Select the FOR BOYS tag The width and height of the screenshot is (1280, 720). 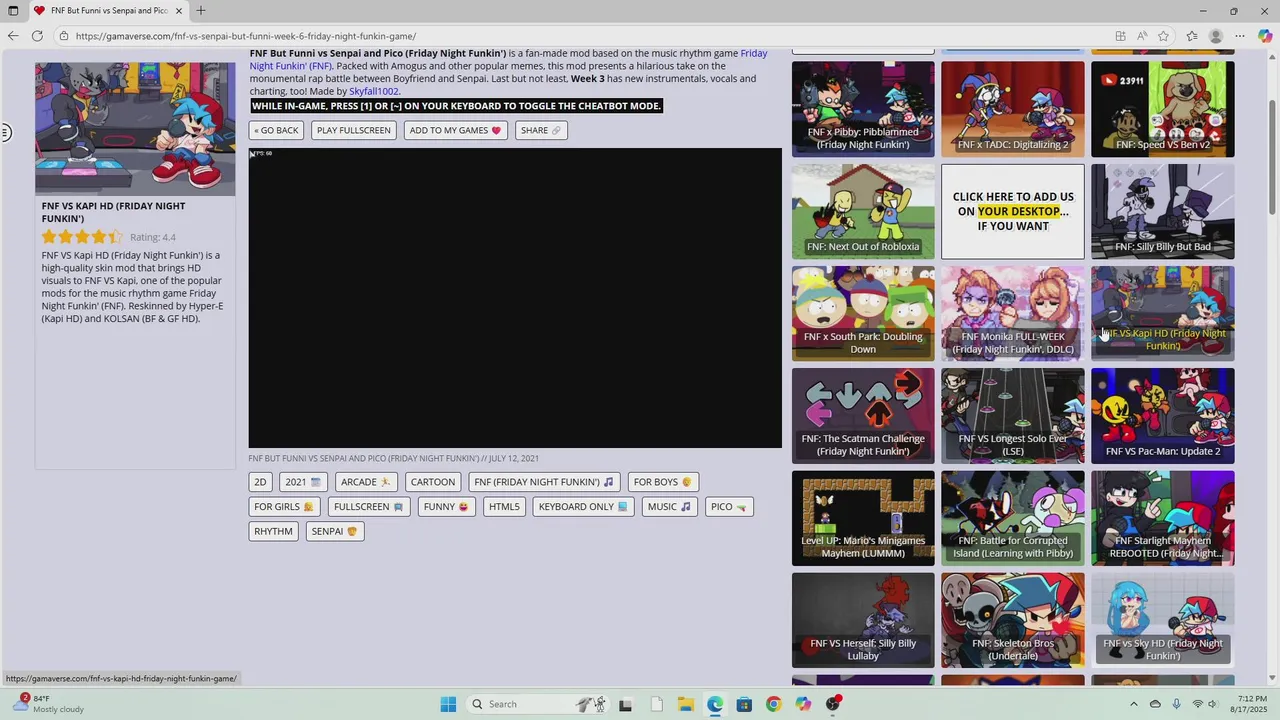click(663, 482)
